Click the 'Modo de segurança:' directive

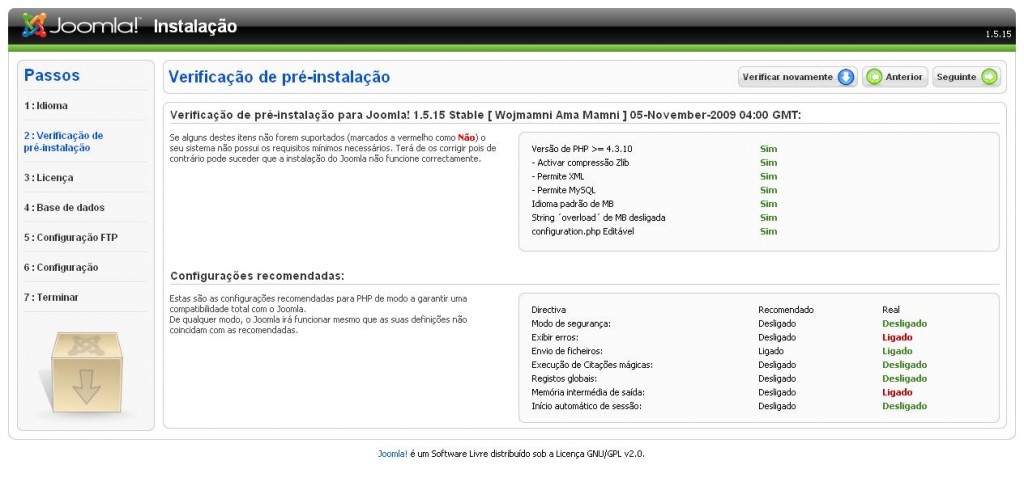(571, 323)
